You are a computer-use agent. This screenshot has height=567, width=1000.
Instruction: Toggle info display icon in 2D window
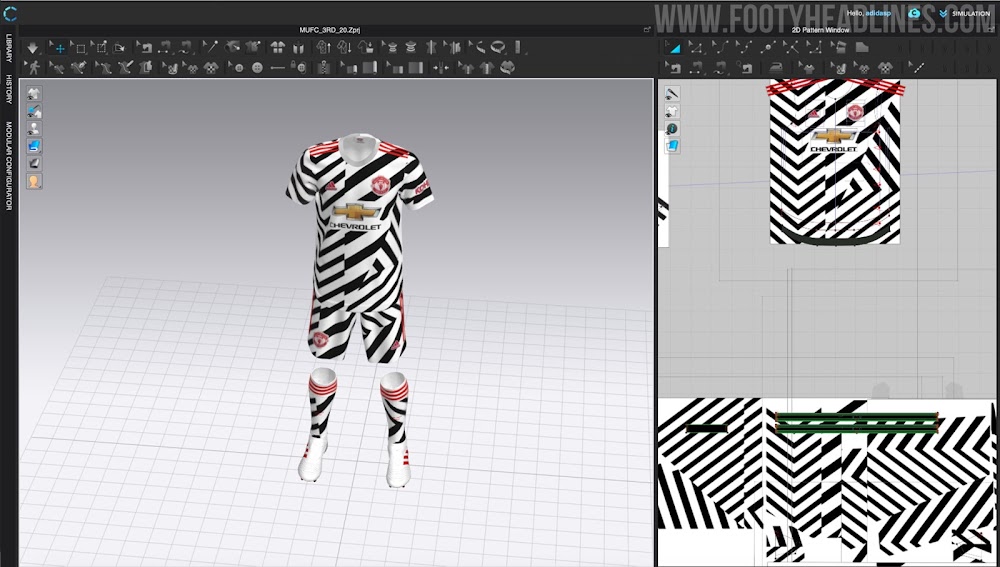[672, 129]
